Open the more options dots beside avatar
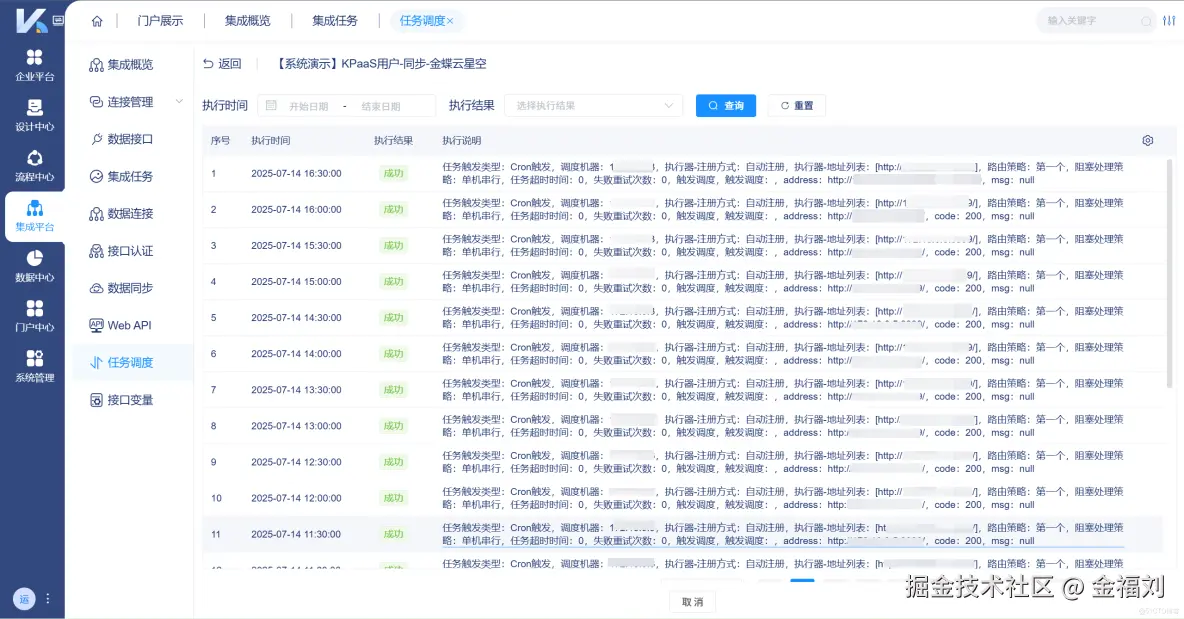Screen dimensions: 1184x619 48,599
